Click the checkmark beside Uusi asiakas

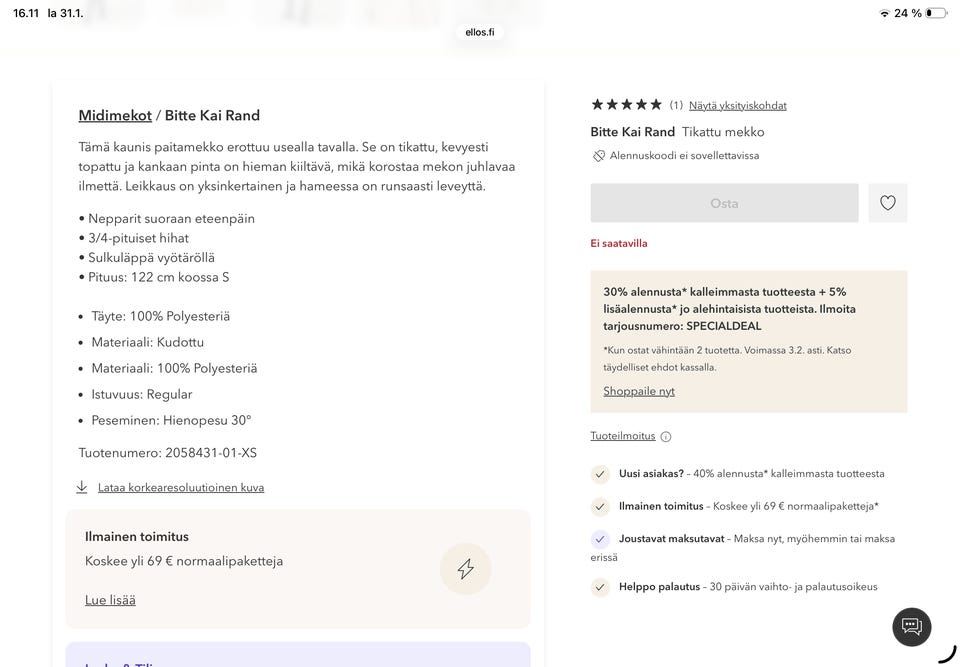click(600, 474)
